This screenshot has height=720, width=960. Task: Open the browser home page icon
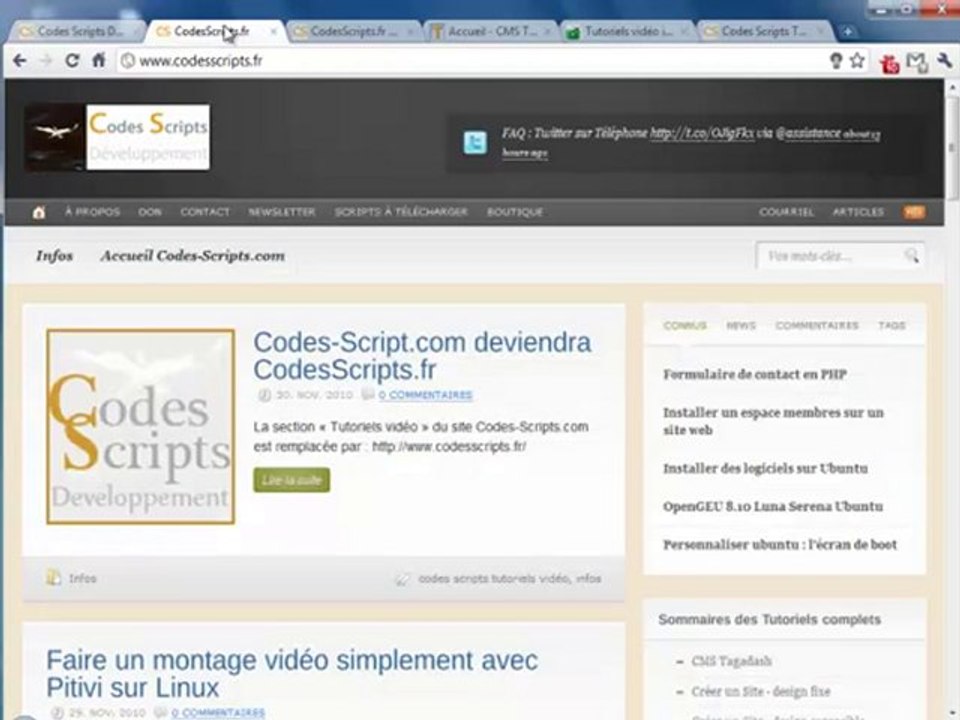[x=99, y=60]
